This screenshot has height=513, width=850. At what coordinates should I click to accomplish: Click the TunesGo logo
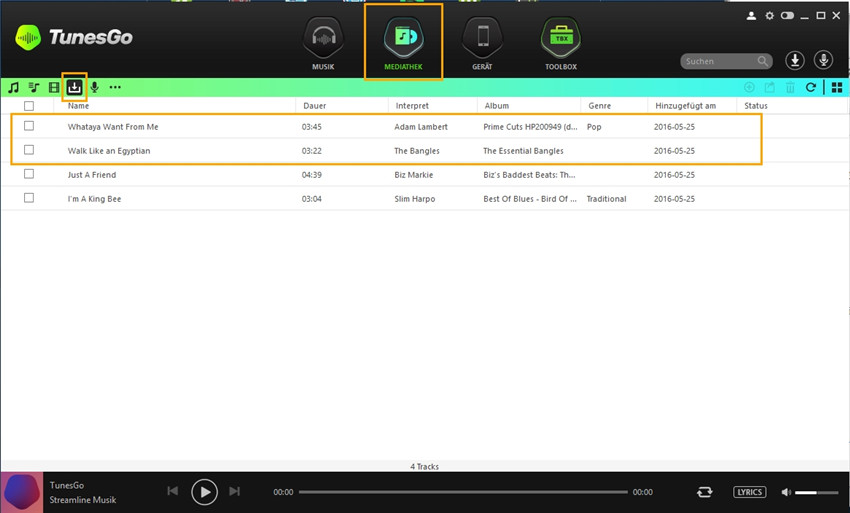(x=74, y=37)
